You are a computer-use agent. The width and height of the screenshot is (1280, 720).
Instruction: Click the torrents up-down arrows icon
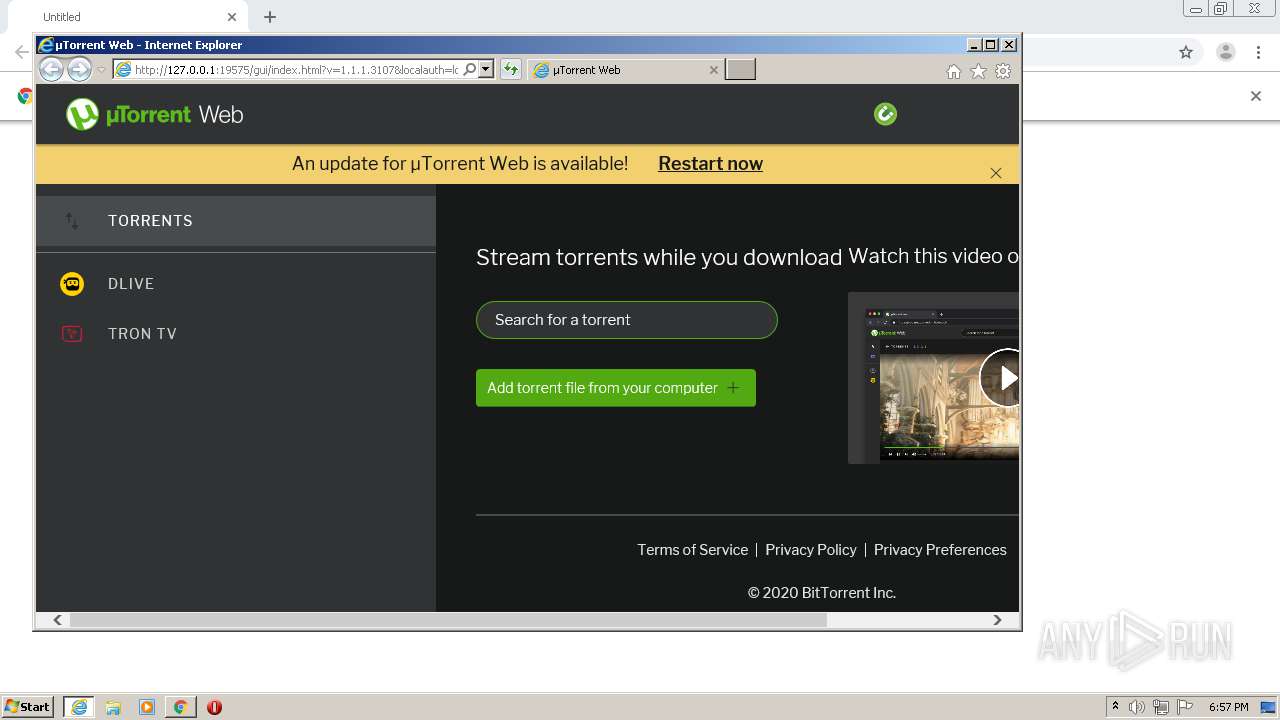pyautogui.click(x=72, y=221)
